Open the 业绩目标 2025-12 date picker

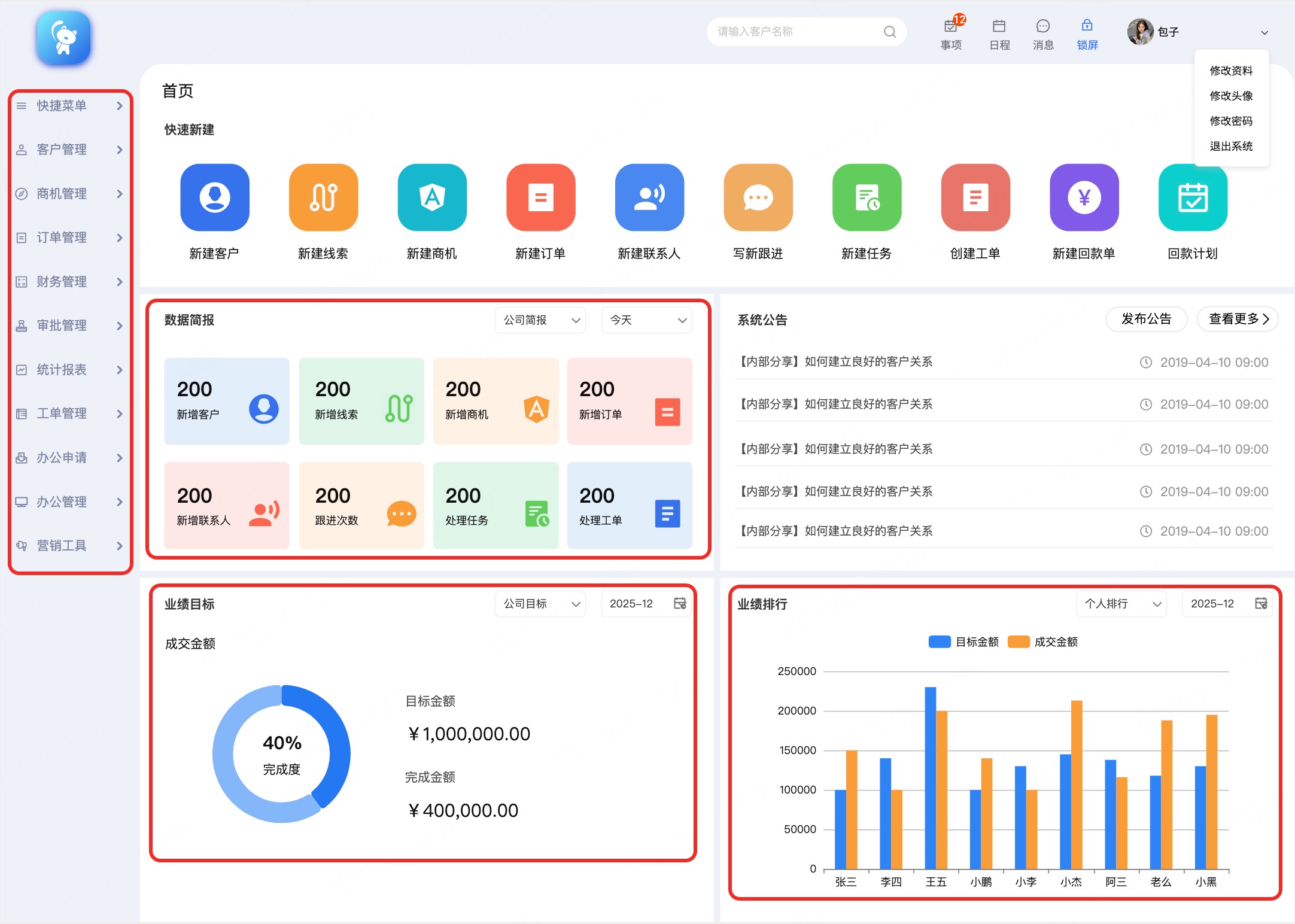(647, 604)
